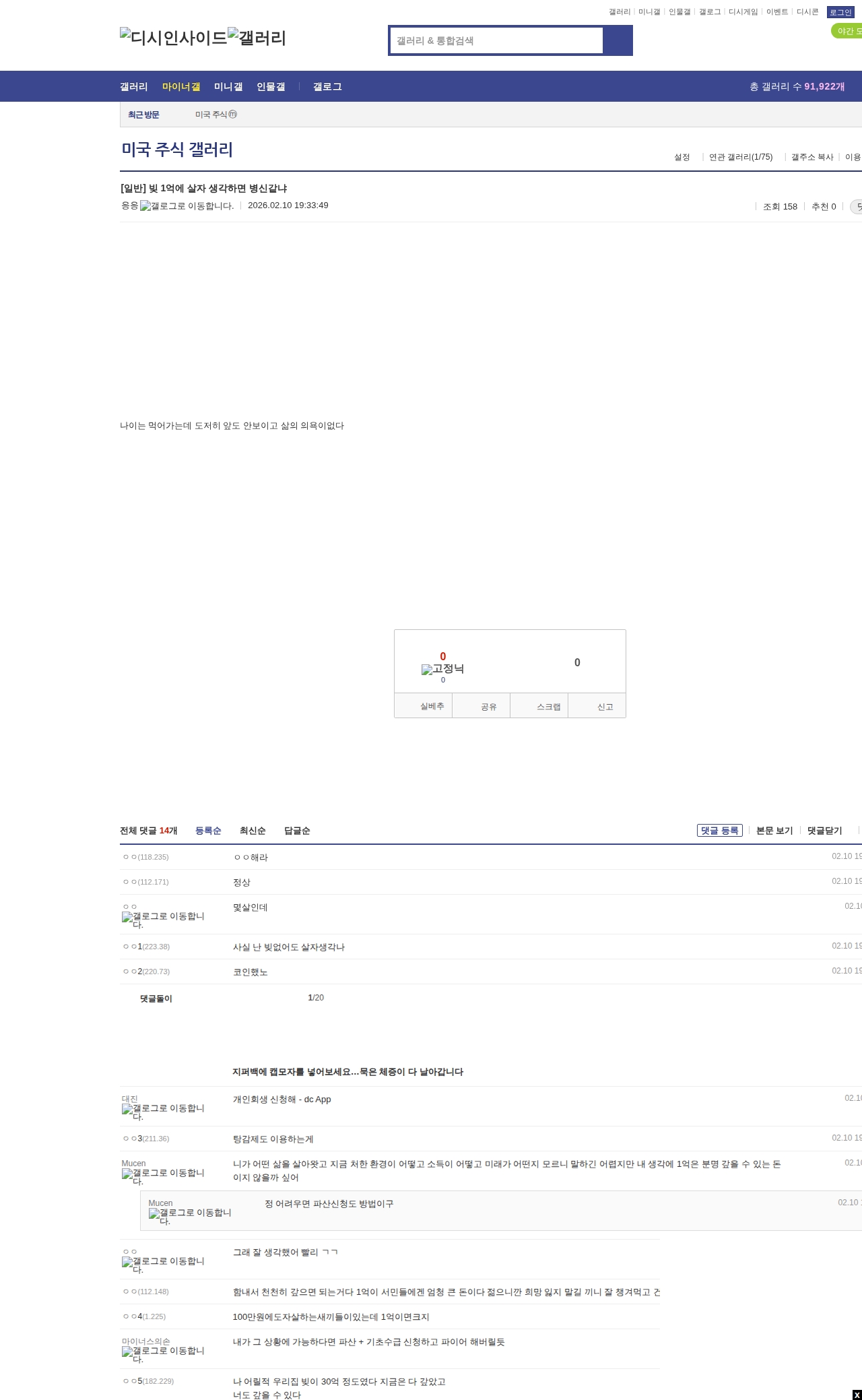862x1400 pixels.
Task: Open 디시게임 top link
Action: (x=743, y=12)
